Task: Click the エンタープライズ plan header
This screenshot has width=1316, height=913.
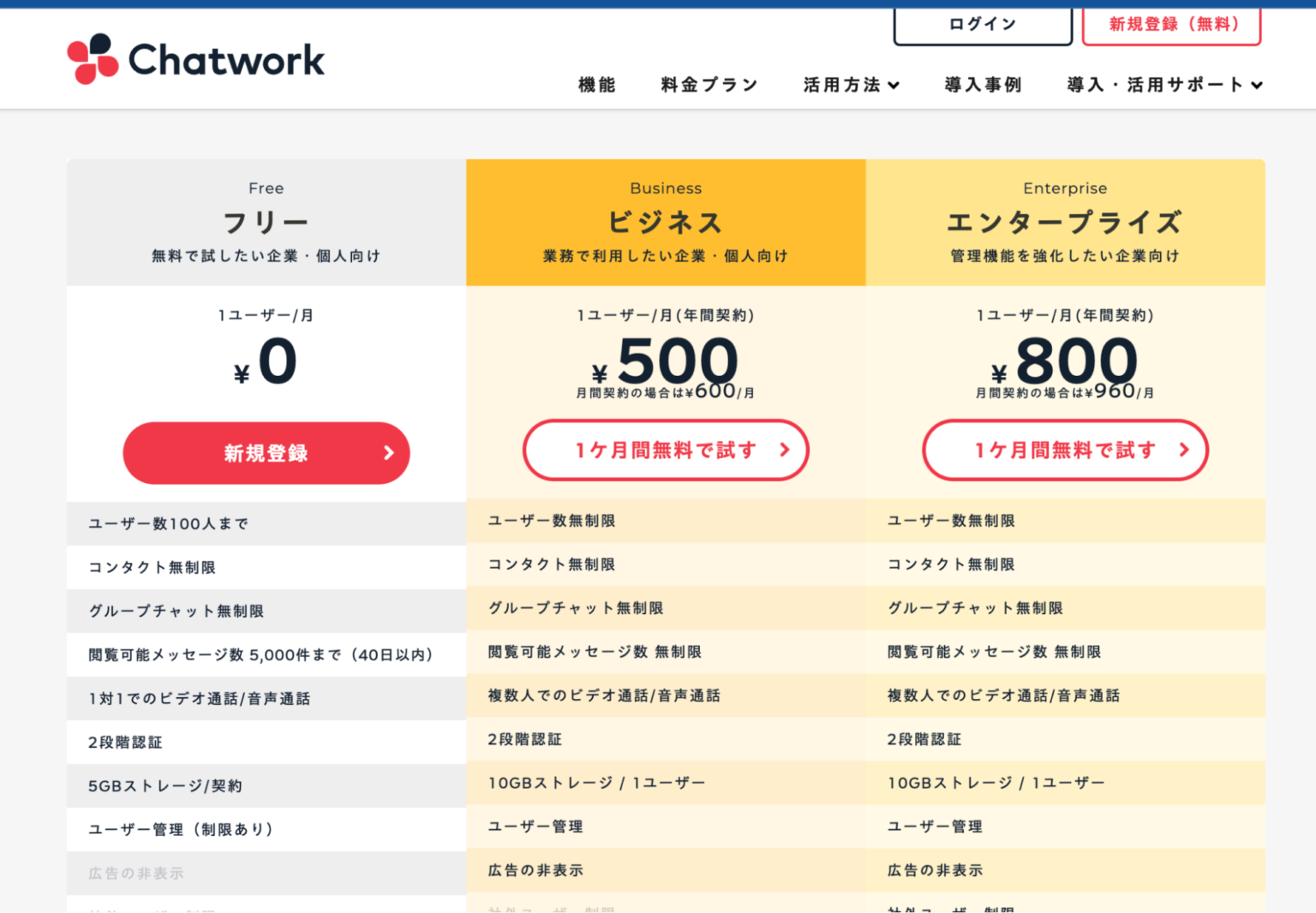Action: (1065, 220)
